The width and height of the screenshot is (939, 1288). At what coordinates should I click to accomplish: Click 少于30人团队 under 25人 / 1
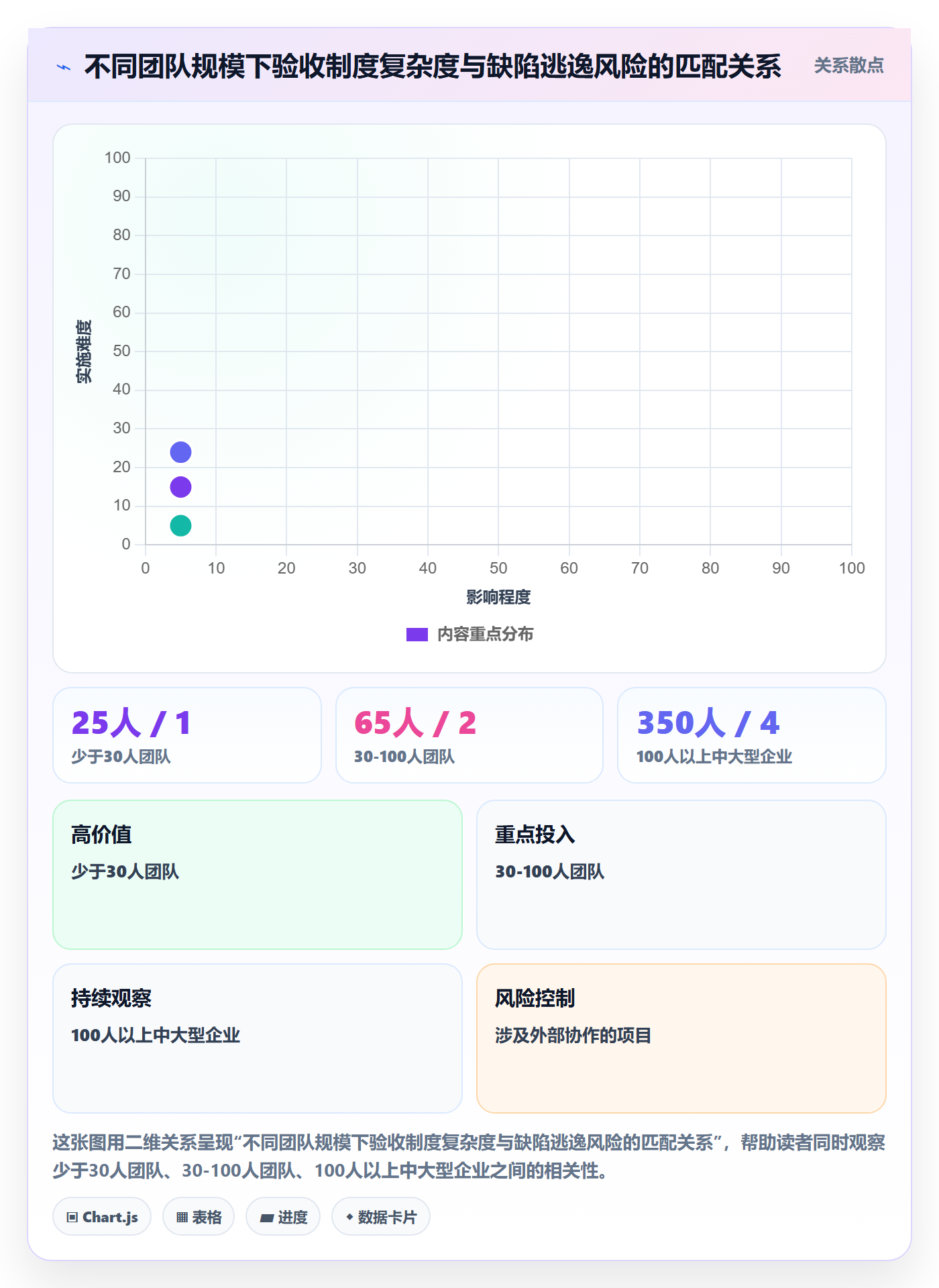click(x=121, y=757)
